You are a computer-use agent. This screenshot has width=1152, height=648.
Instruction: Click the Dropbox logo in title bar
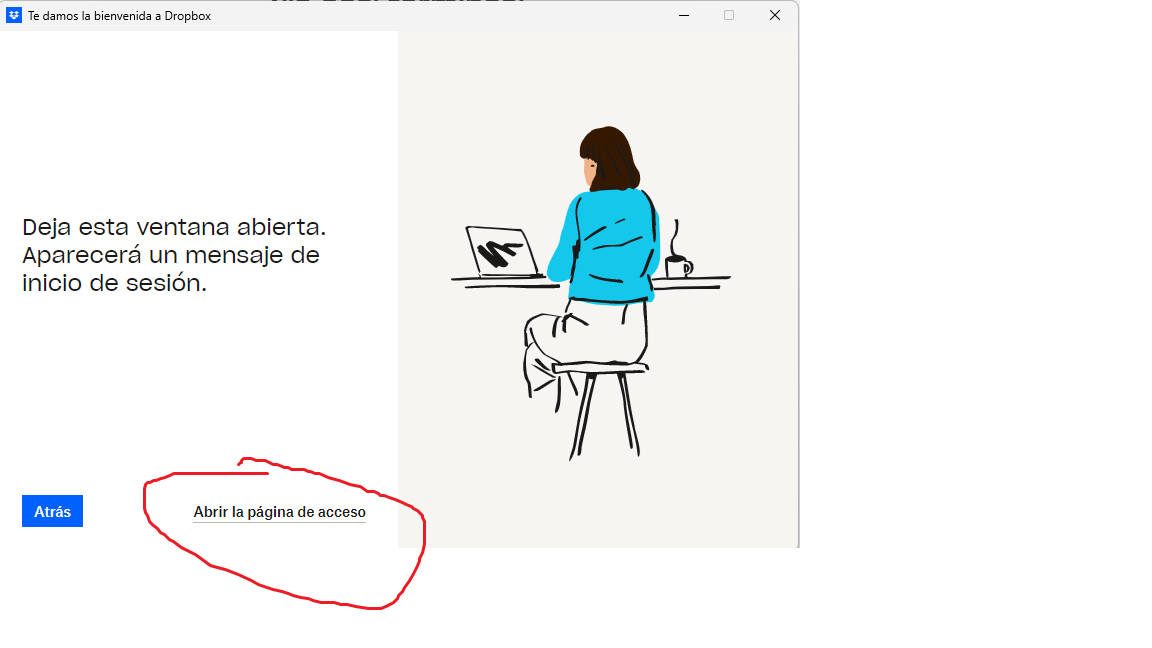point(14,15)
